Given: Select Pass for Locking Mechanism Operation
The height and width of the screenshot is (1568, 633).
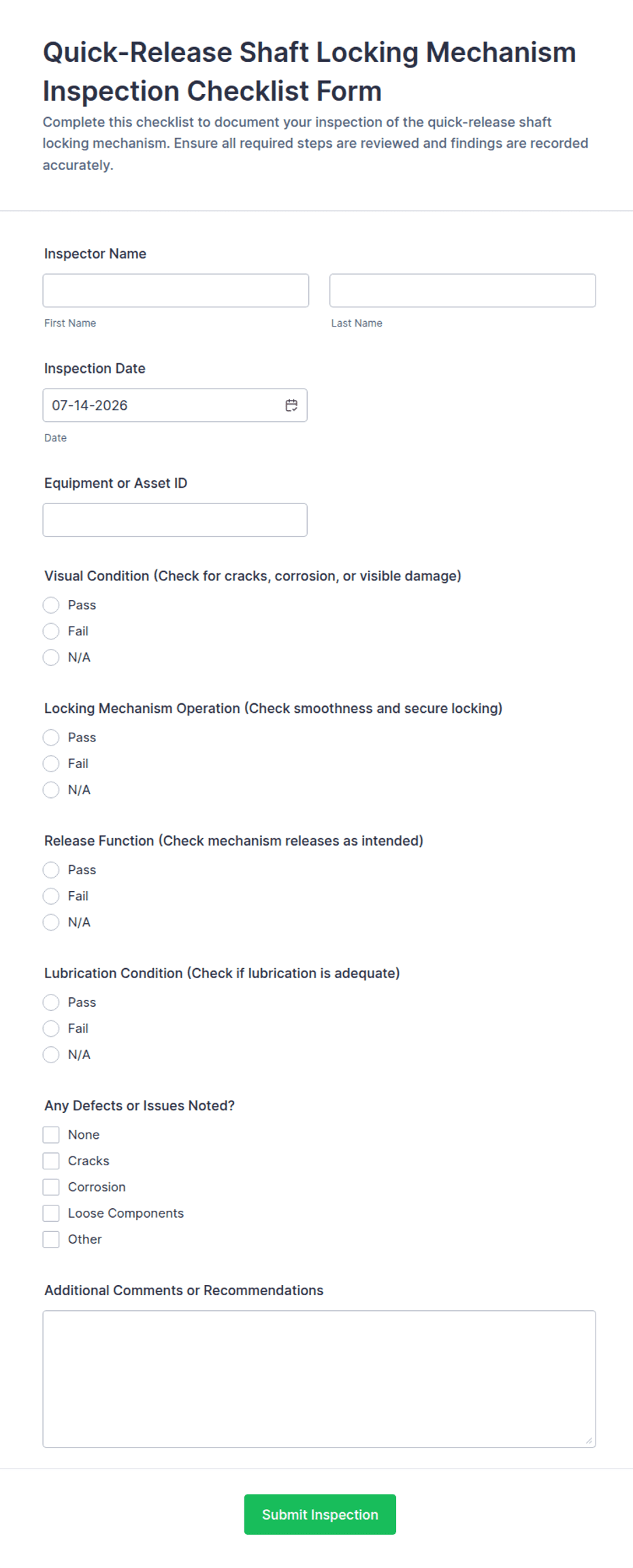Looking at the screenshot, I should [x=51, y=737].
